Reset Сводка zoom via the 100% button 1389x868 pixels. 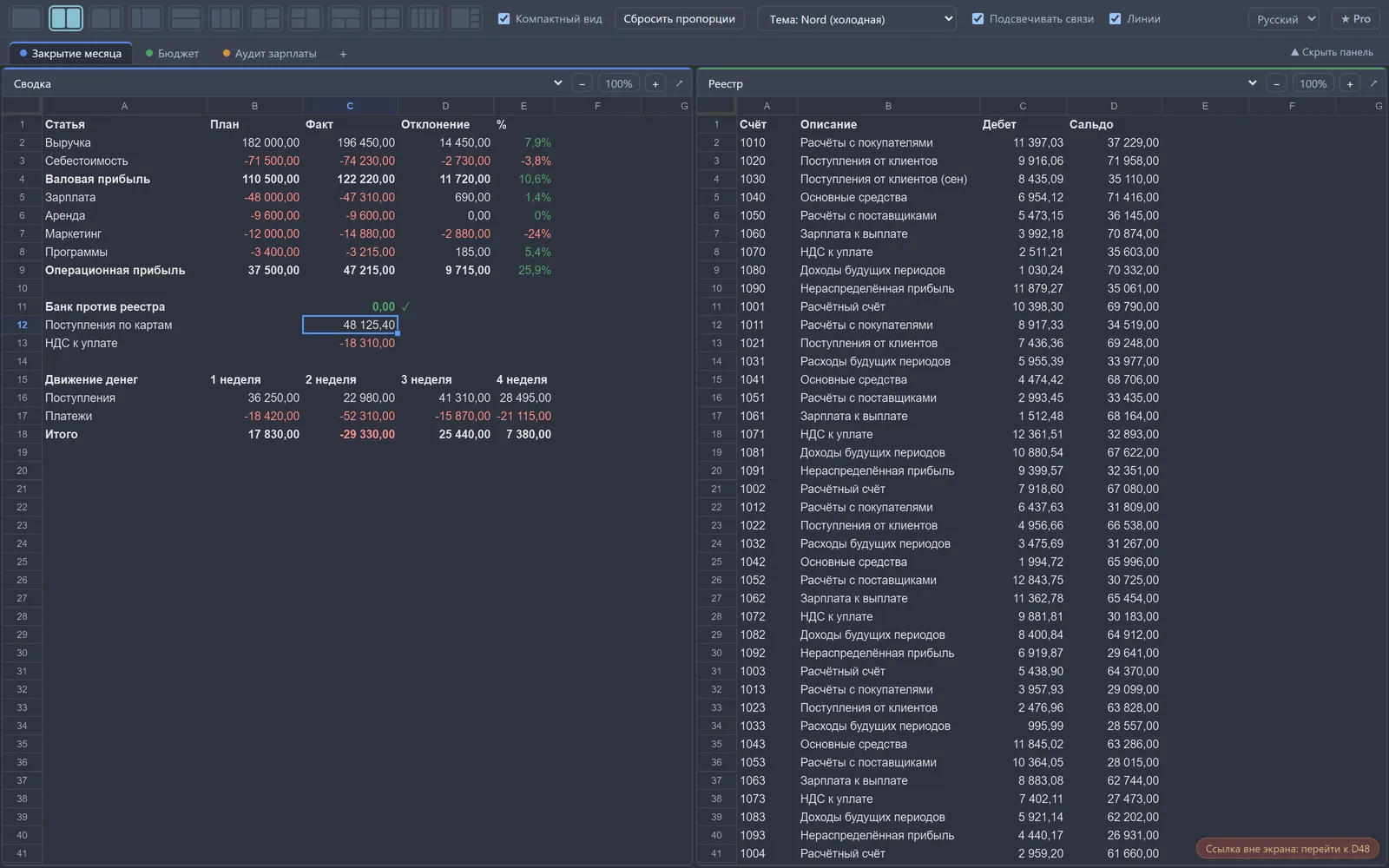pos(619,83)
